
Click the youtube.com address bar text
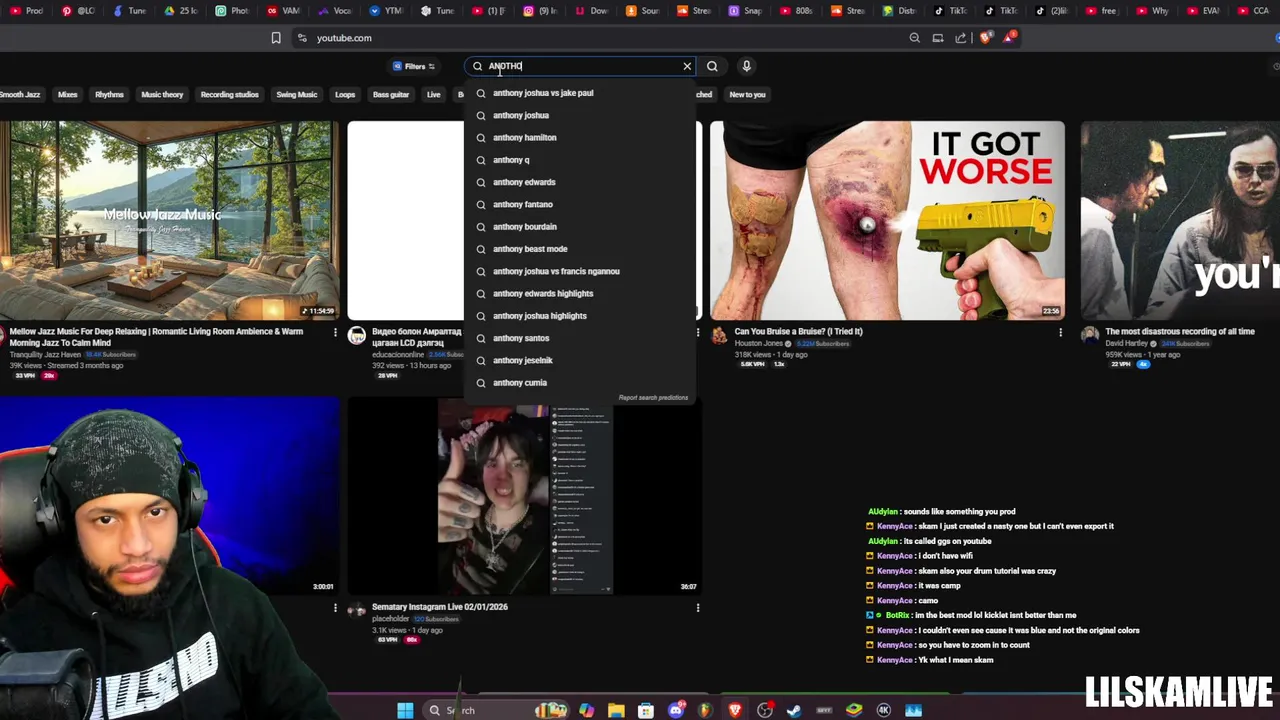point(344,38)
